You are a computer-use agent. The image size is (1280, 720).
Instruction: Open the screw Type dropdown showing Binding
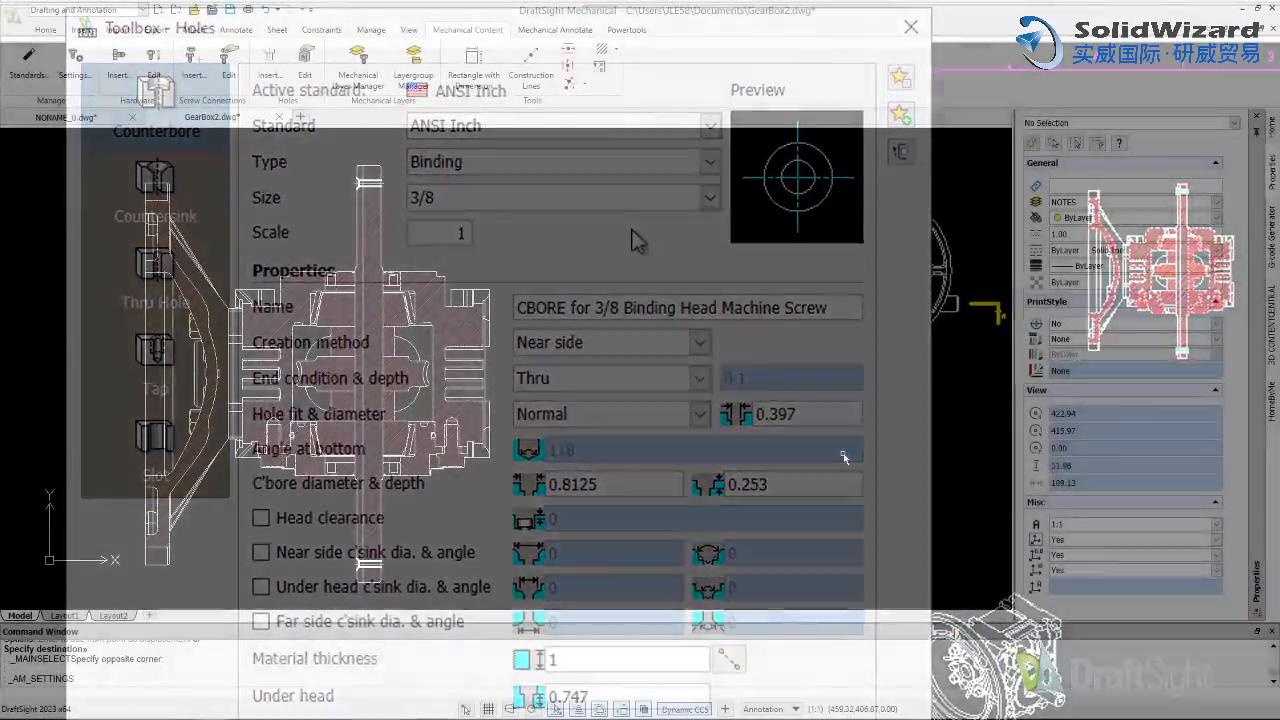click(709, 162)
